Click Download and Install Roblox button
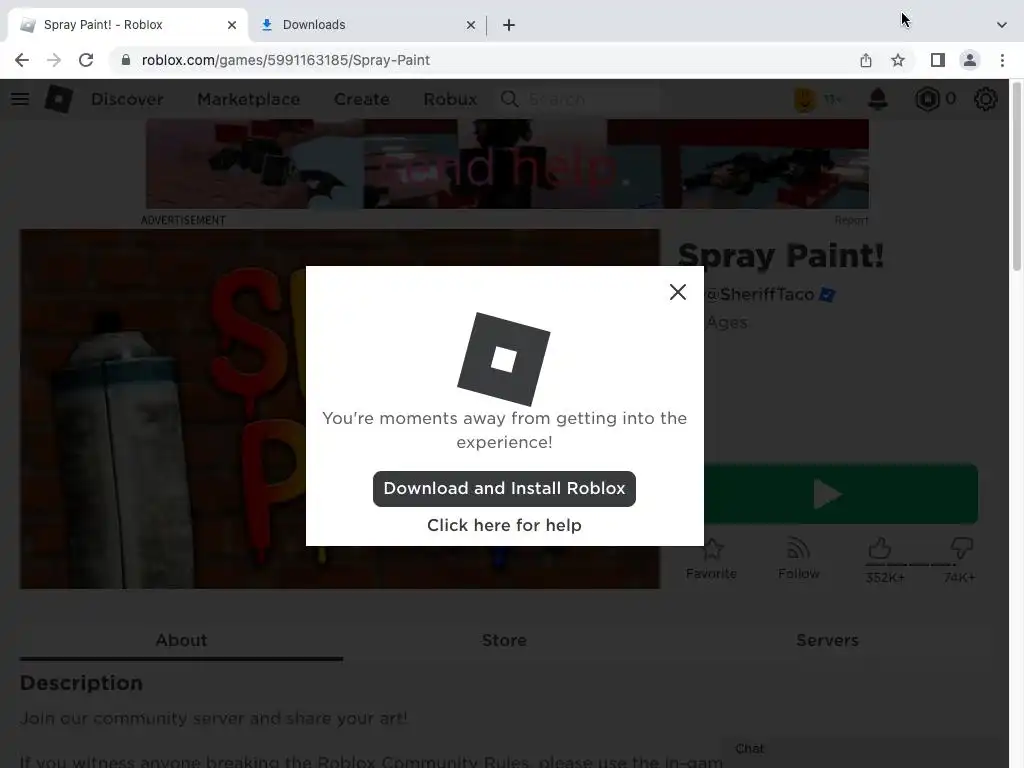 coord(504,488)
